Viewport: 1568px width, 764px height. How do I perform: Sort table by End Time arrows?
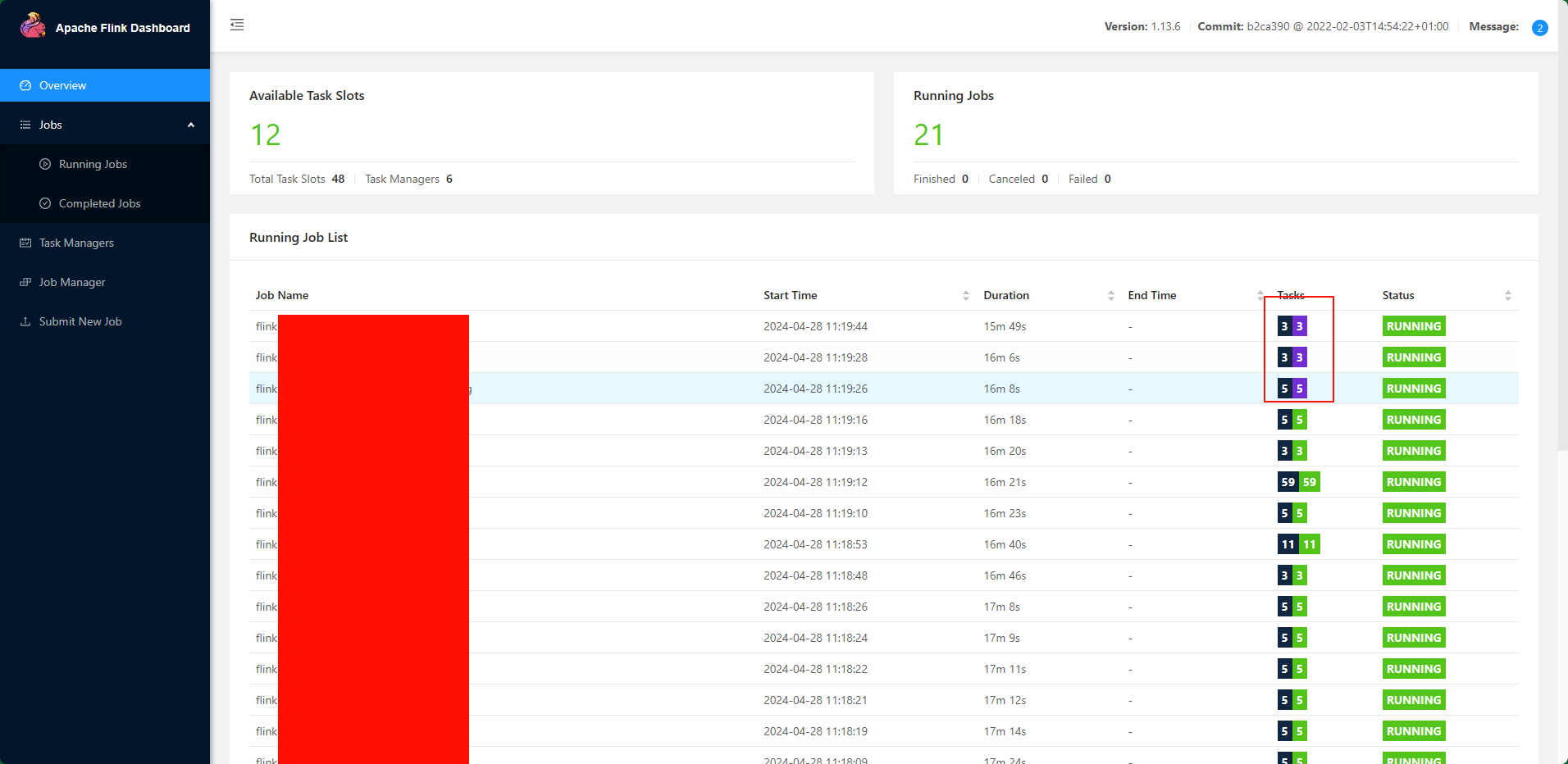pyautogui.click(x=1260, y=295)
